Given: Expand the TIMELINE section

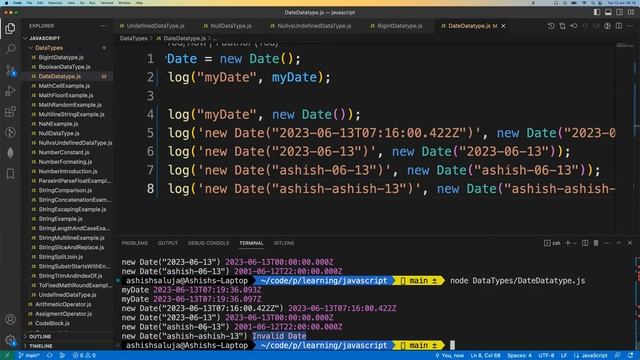Looking at the screenshot, I should (x=40, y=346).
